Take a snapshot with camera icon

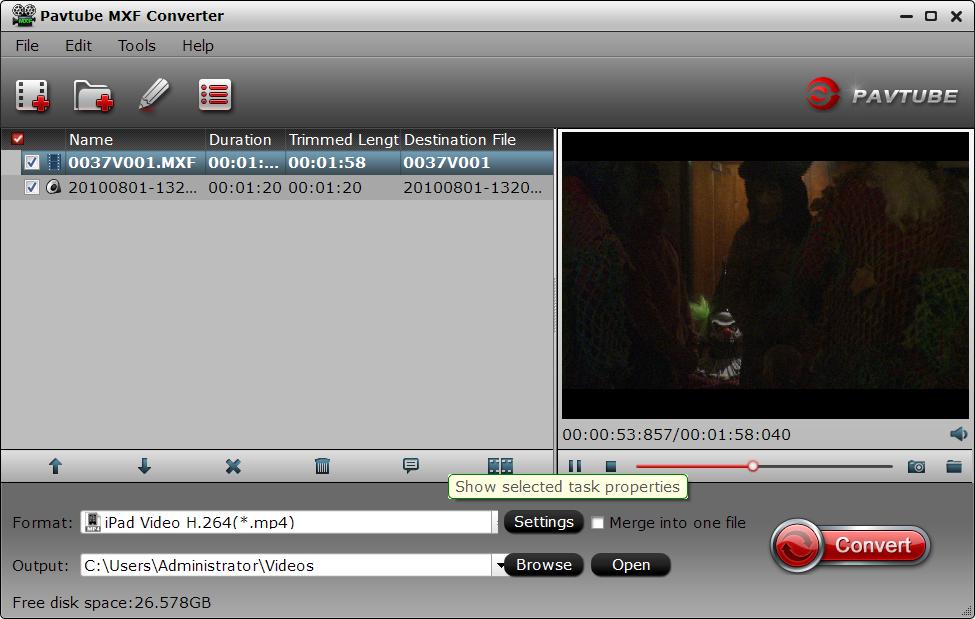(x=916, y=466)
